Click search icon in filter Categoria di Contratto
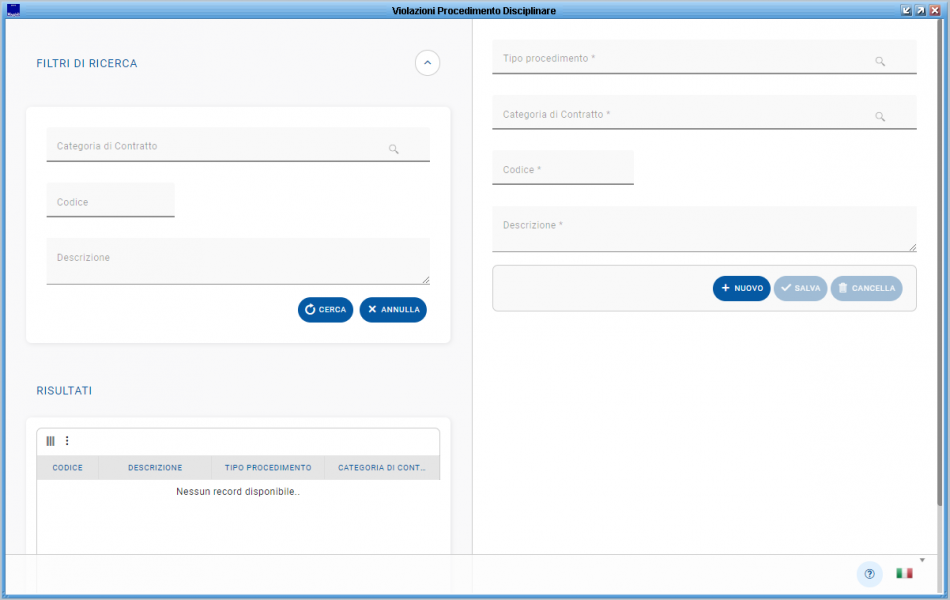Screen dimensions: 950x600 pyautogui.click(x=394, y=148)
